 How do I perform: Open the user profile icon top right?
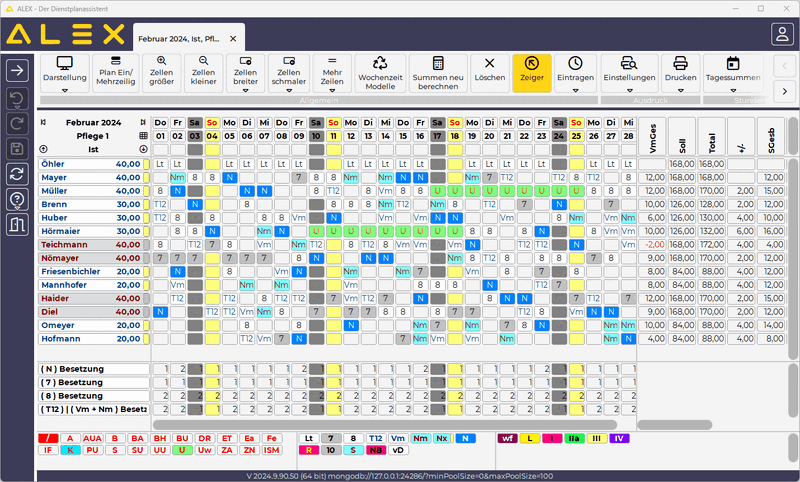[781, 35]
